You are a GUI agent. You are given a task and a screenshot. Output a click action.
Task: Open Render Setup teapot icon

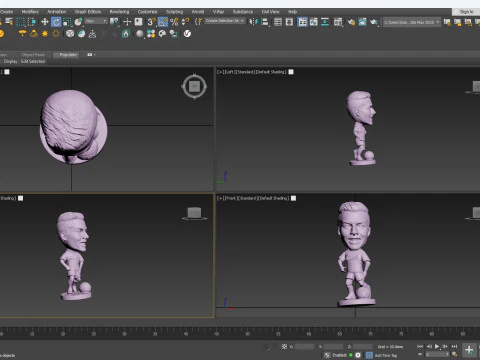tap(351, 22)
